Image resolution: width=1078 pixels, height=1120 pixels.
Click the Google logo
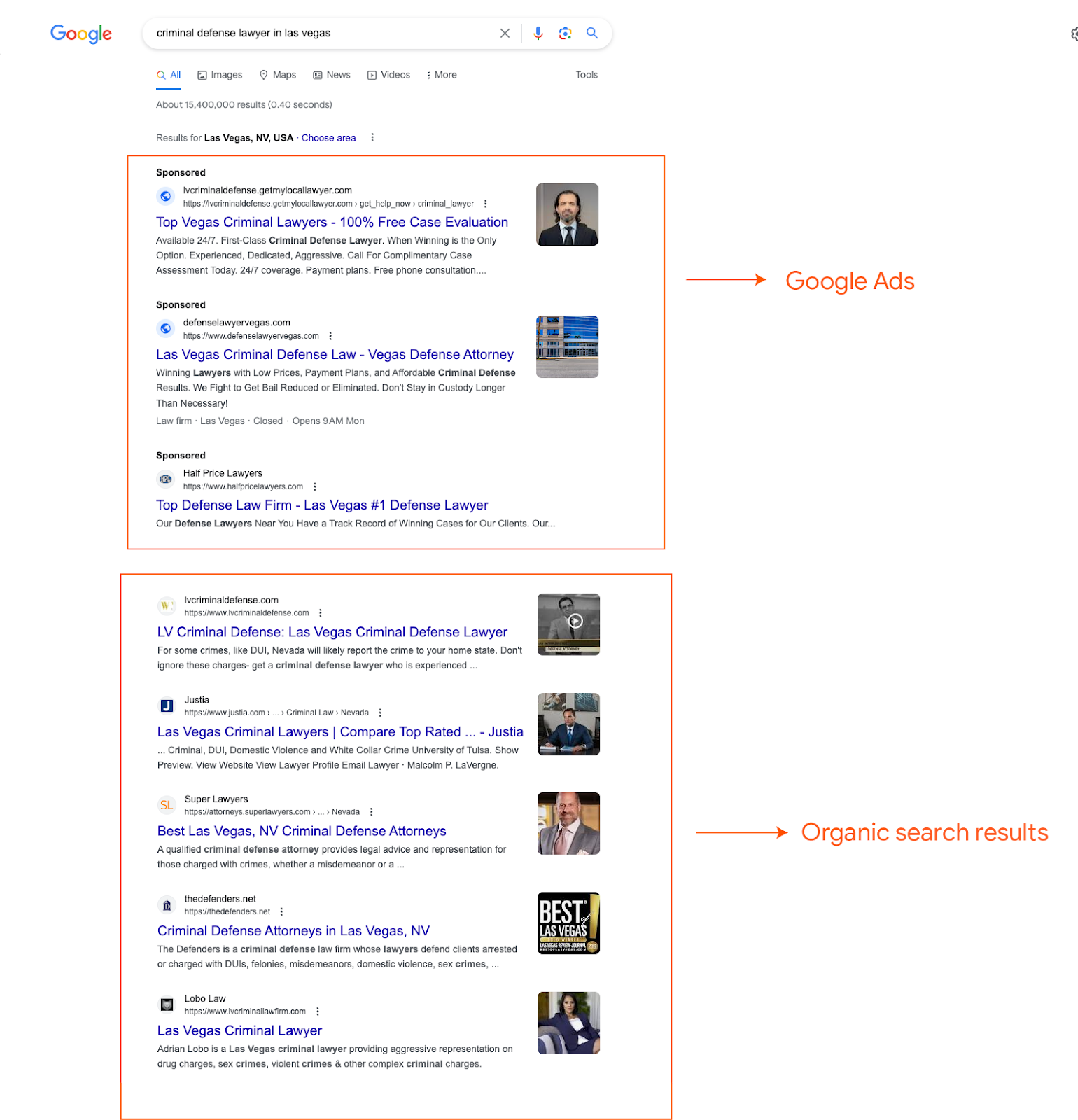[x=81, y=34]
